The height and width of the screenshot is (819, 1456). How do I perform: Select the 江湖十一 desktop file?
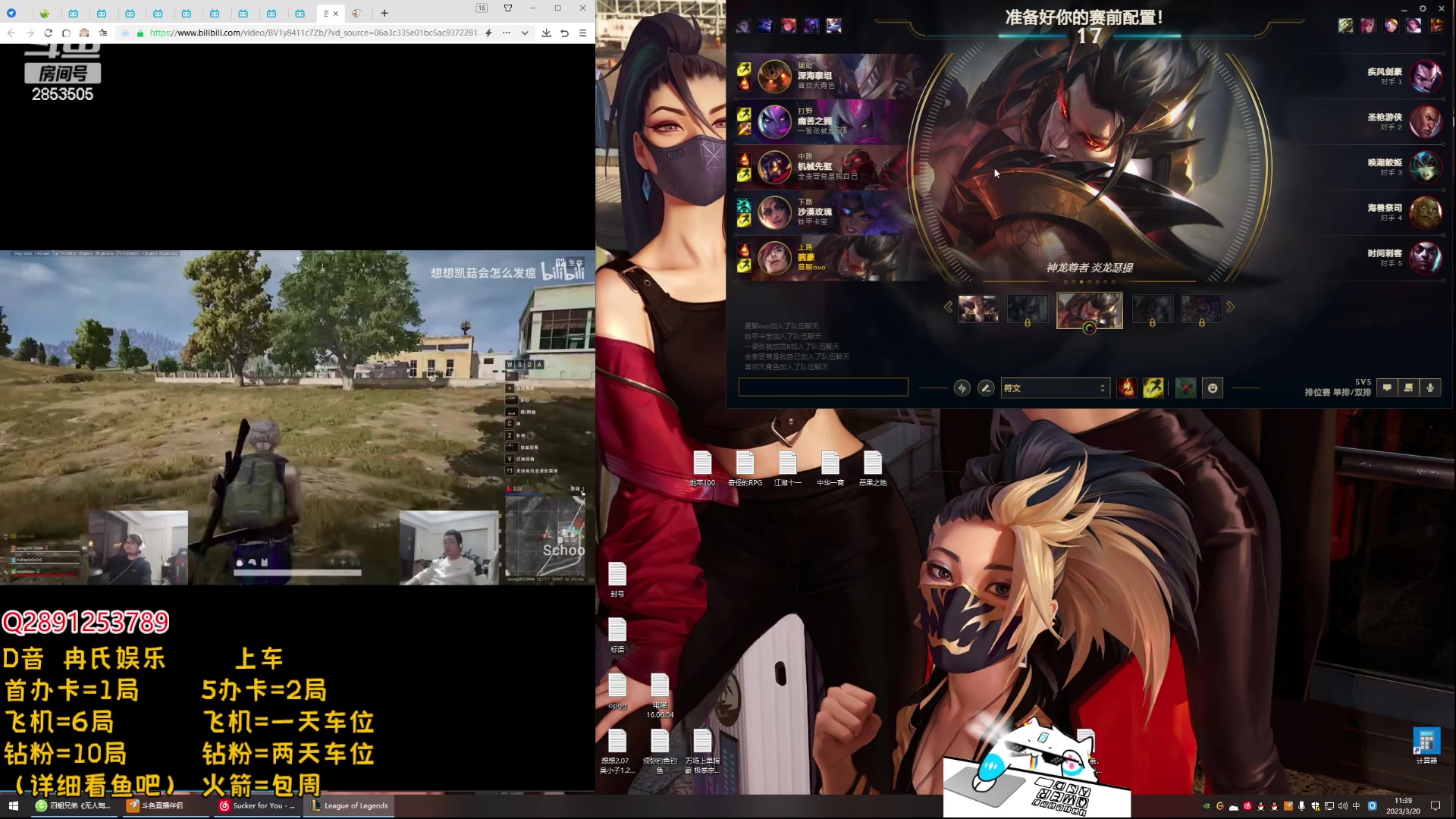click(x=788, y=469)
